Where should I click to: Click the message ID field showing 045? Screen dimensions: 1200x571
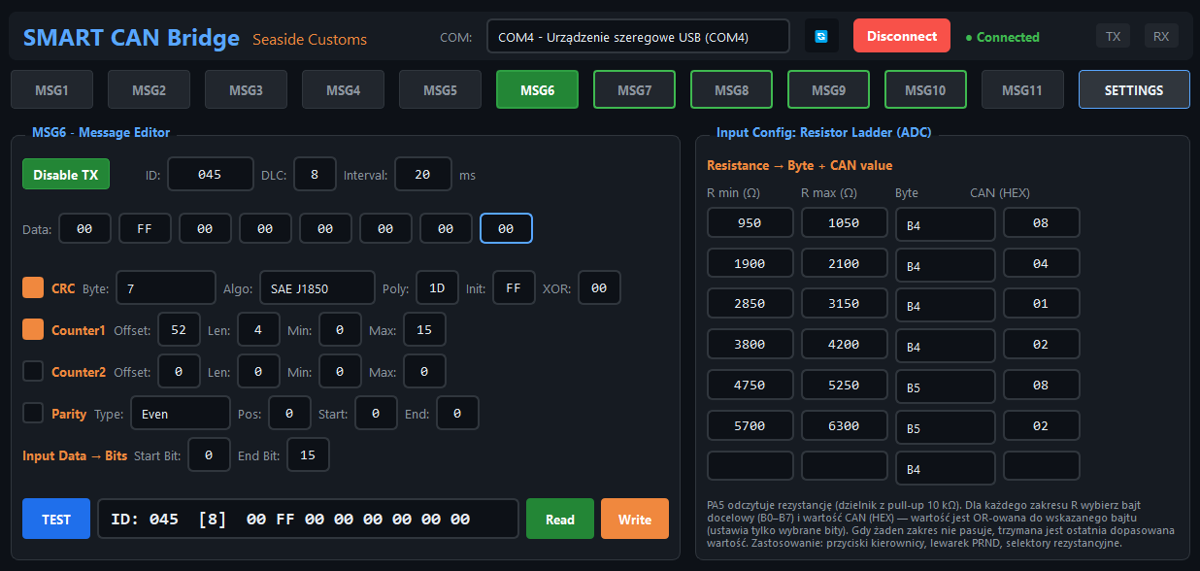tap(210, 174)
